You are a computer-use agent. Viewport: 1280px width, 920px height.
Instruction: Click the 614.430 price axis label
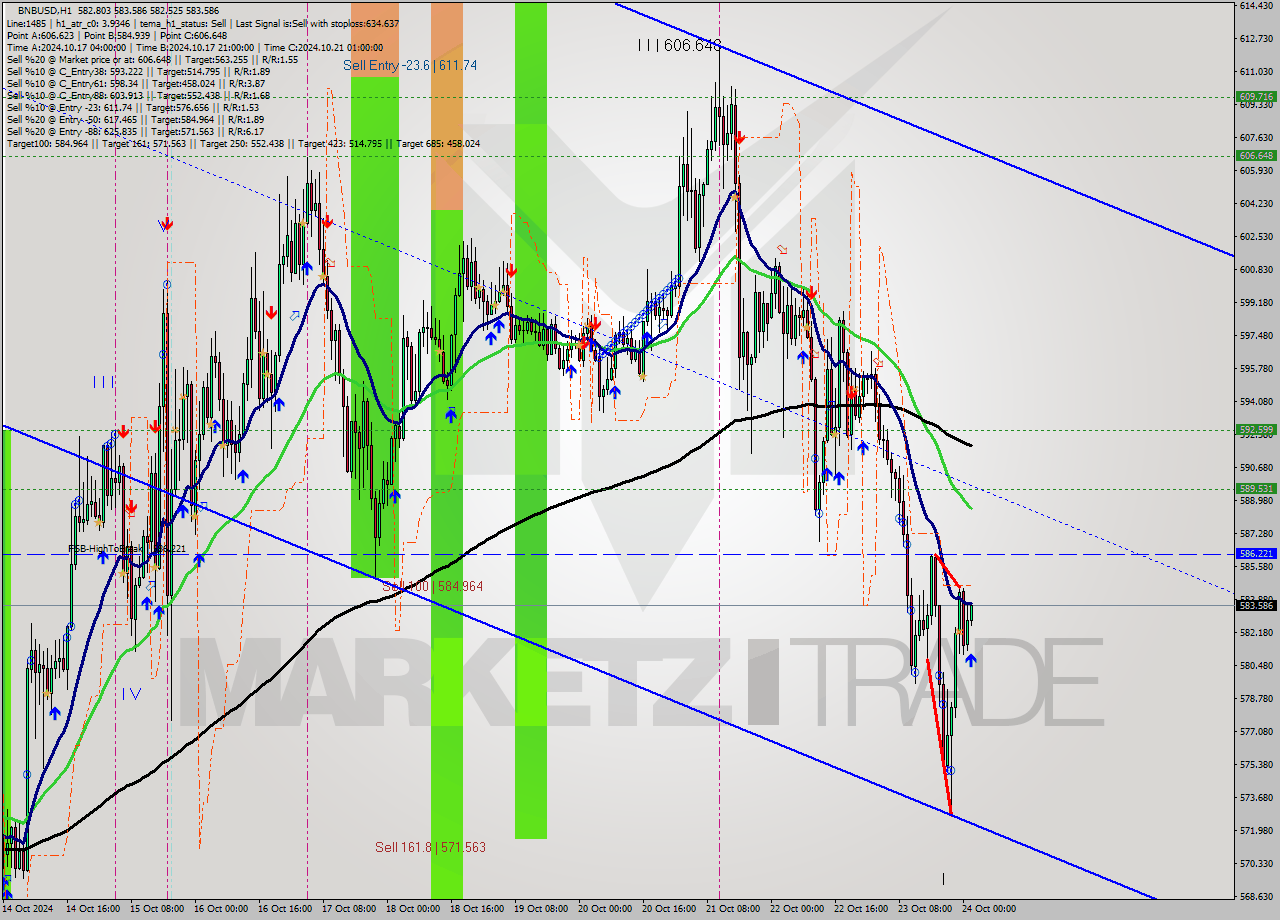(1256, 6)
